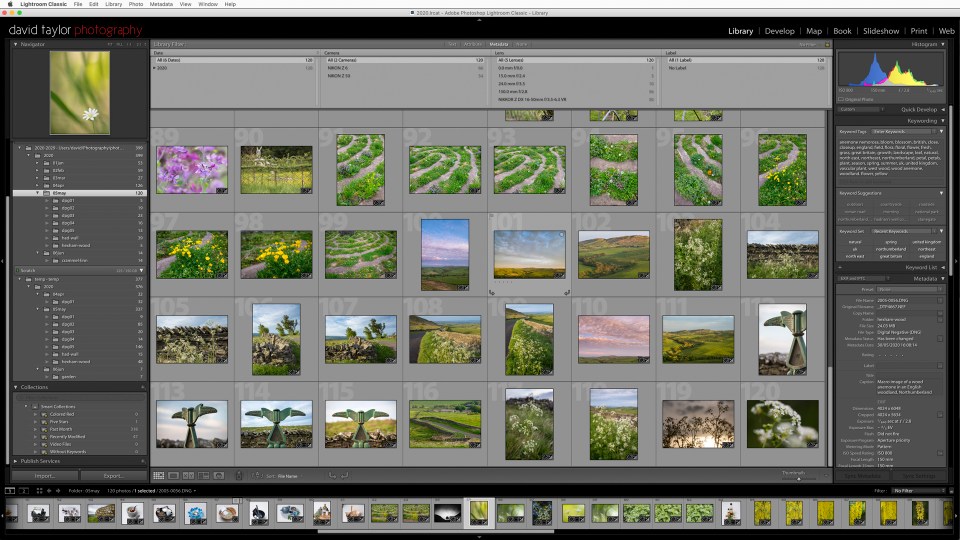Viewport: 960px width, 540px height.
Task: Expand the Quick Develop panel
Action: (943, 109)
